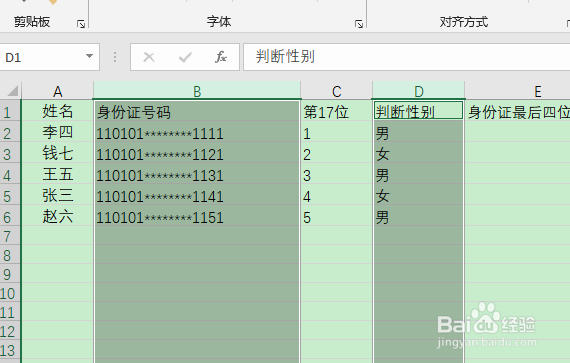Viewport: 570px width, 363px height.
Task: Select row 1 header
Action: click(11, 111)
